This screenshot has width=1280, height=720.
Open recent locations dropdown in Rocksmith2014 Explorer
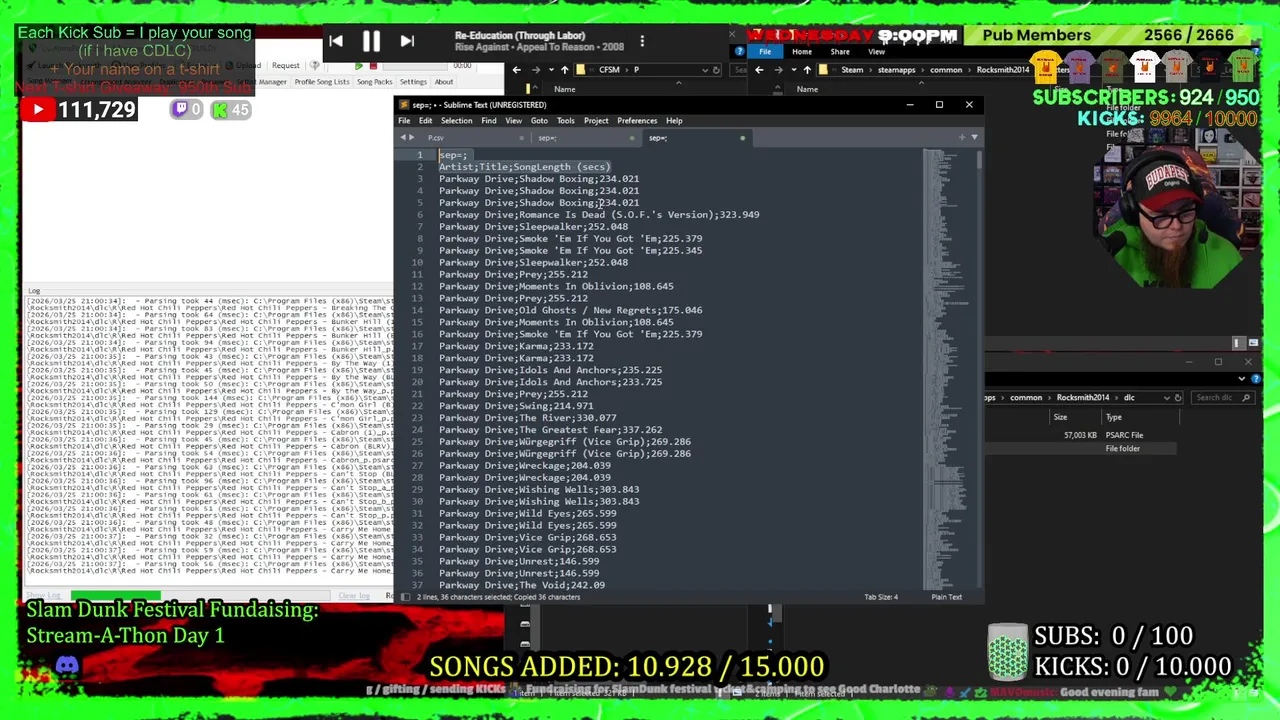click(793, 70)
